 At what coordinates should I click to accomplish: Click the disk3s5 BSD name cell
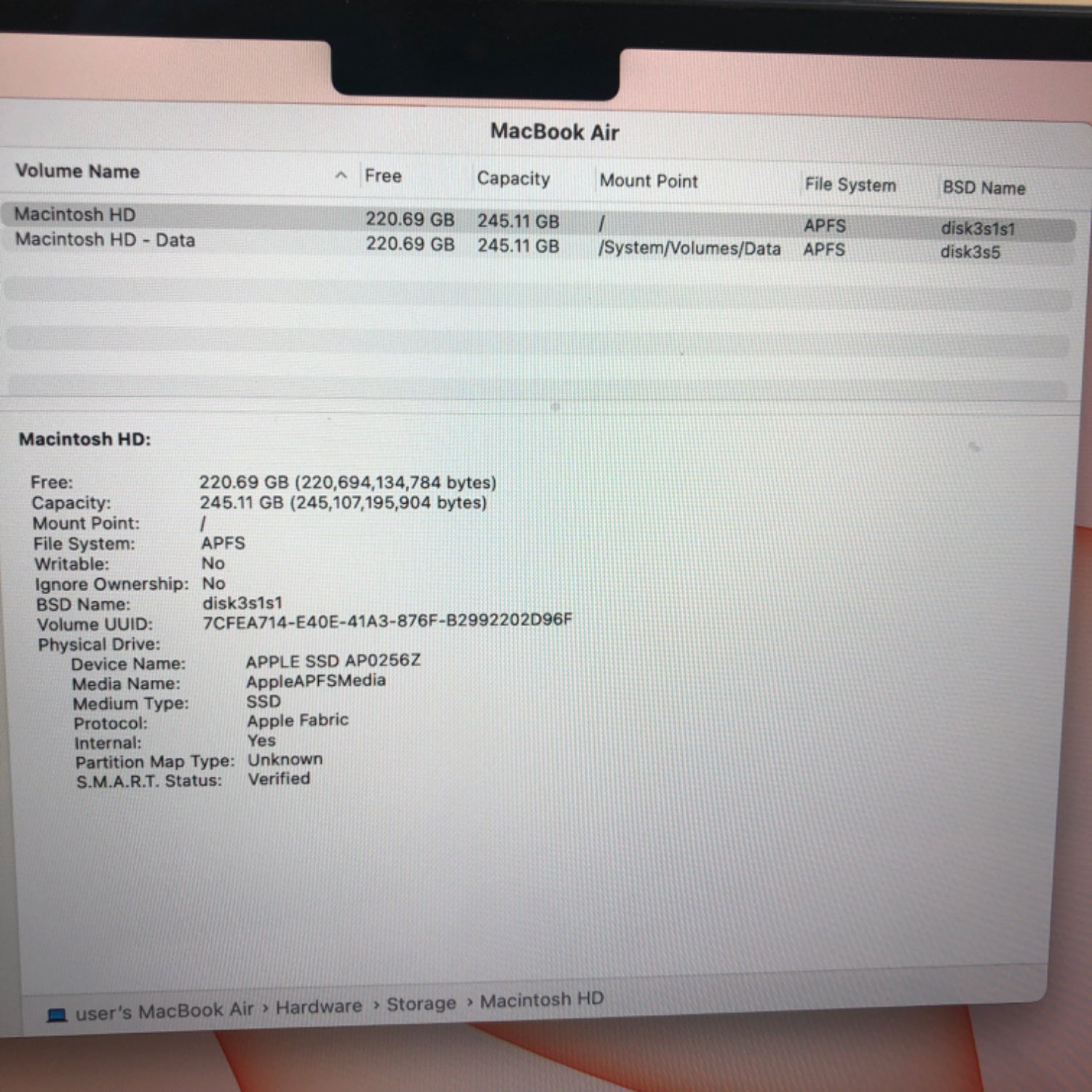[x=970, y=252]
